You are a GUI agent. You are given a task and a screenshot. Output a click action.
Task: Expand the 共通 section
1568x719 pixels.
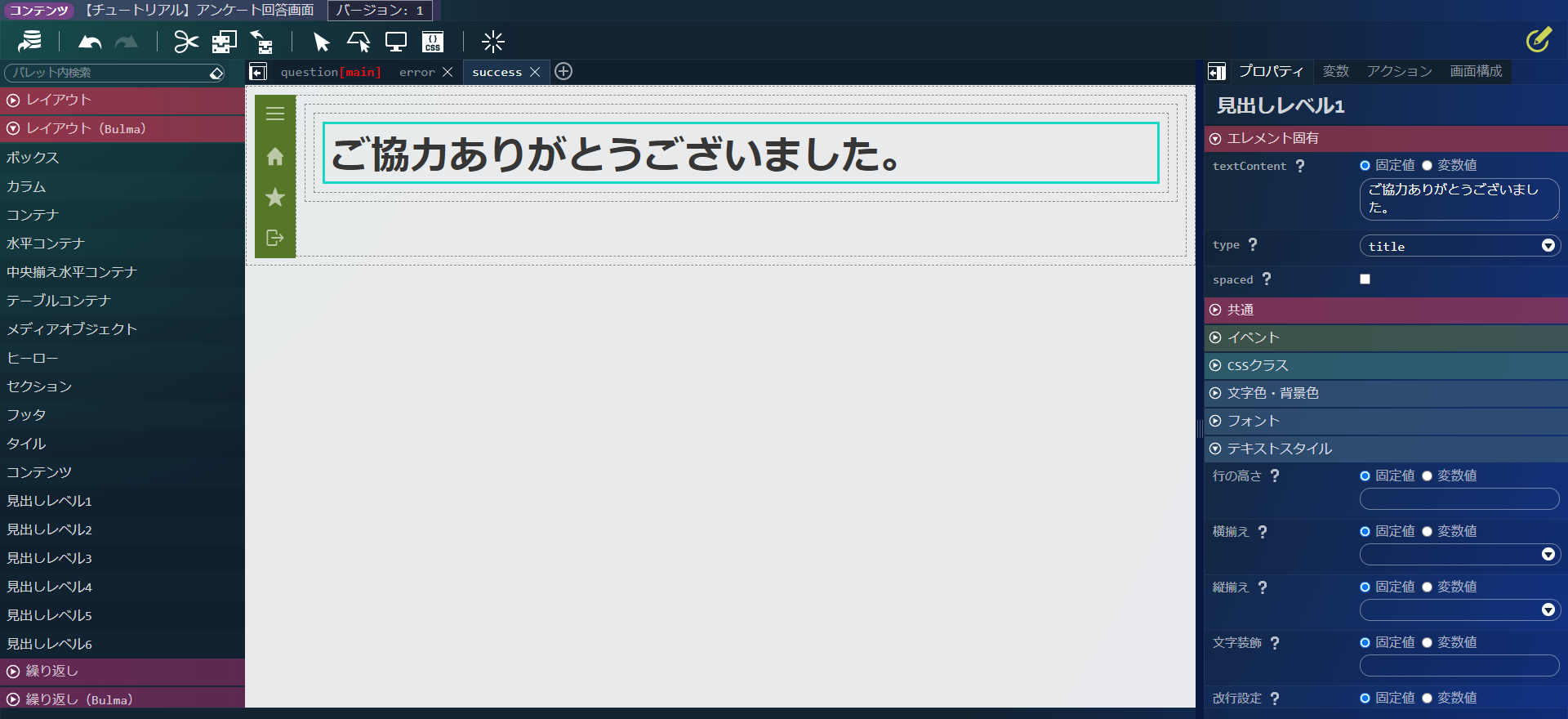(x=1386, y=310)
